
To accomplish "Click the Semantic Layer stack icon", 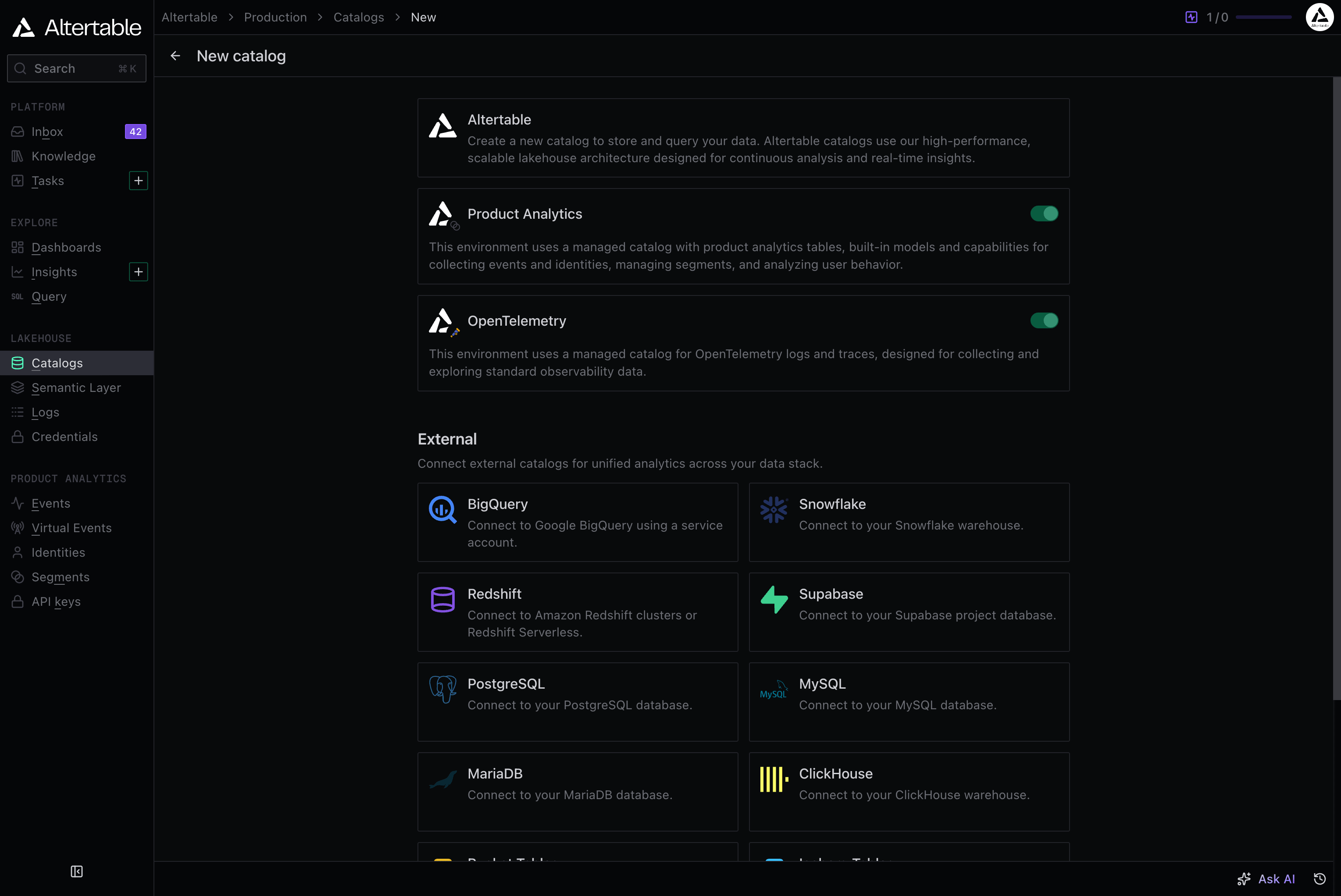I will click(x=18, y=388).
